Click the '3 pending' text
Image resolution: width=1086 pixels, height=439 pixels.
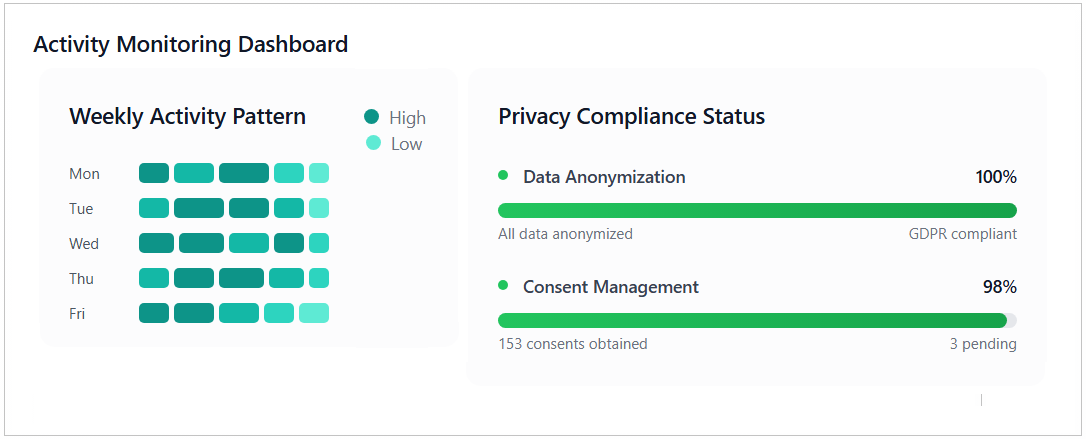tap(983, 344)
